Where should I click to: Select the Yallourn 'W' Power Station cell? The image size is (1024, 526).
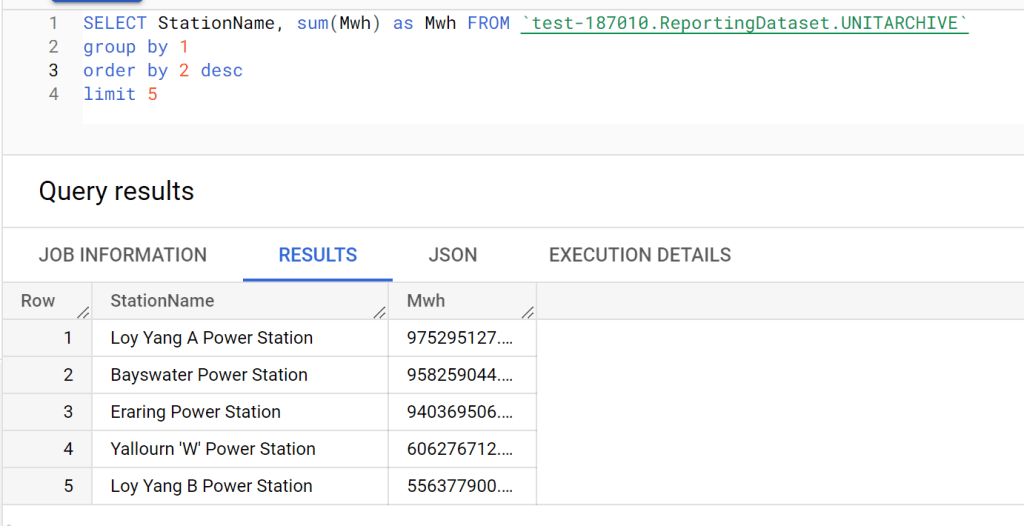pos(213,449)
